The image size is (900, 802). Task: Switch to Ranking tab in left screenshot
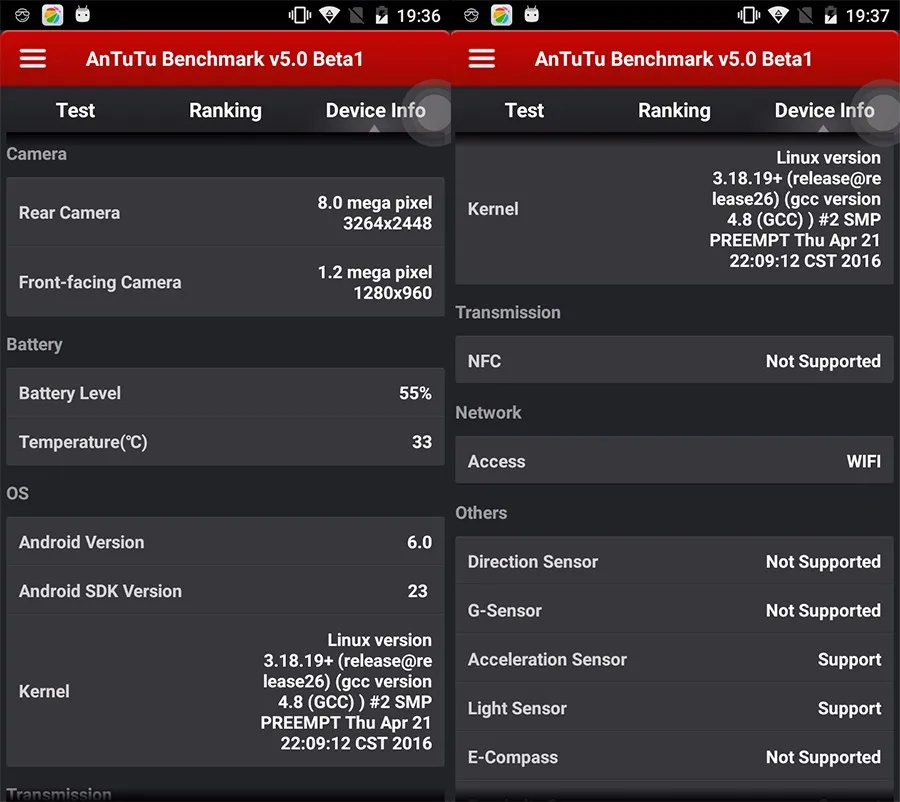225,110
